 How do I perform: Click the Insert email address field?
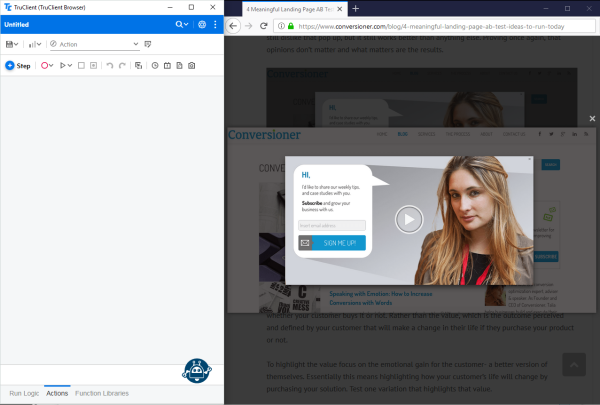[x=332, y=225]
